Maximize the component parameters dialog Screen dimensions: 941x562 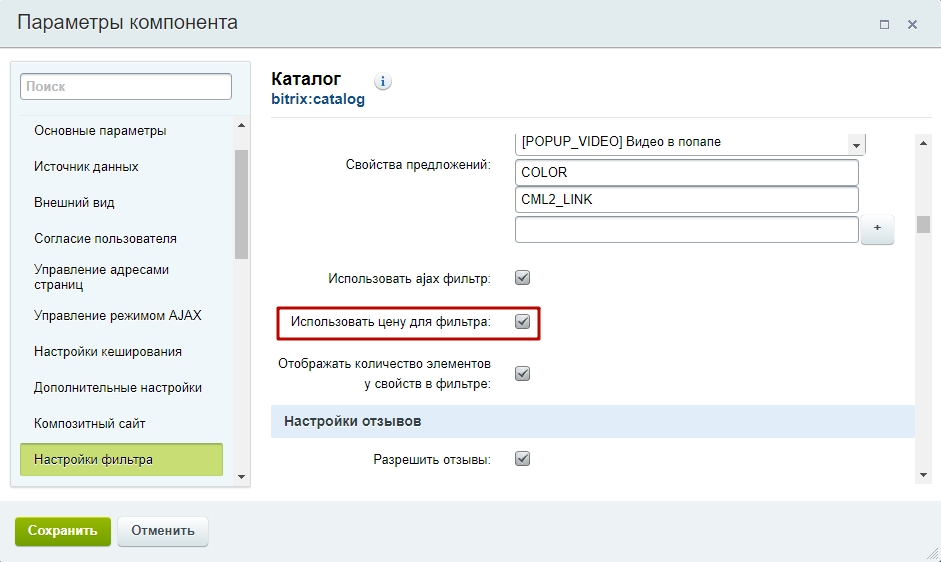click(884, 24)
